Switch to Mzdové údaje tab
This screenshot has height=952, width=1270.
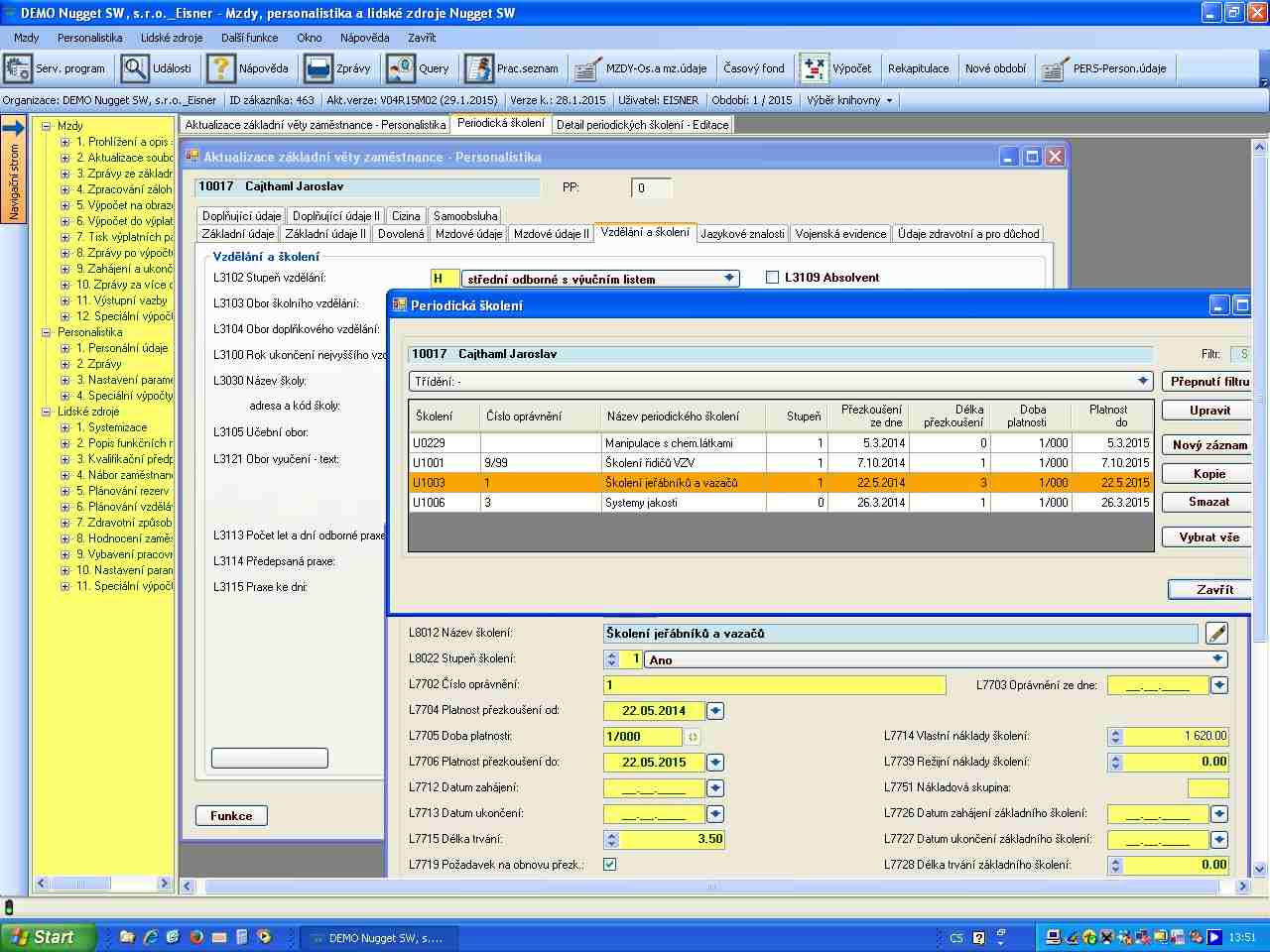pos(468,234)
